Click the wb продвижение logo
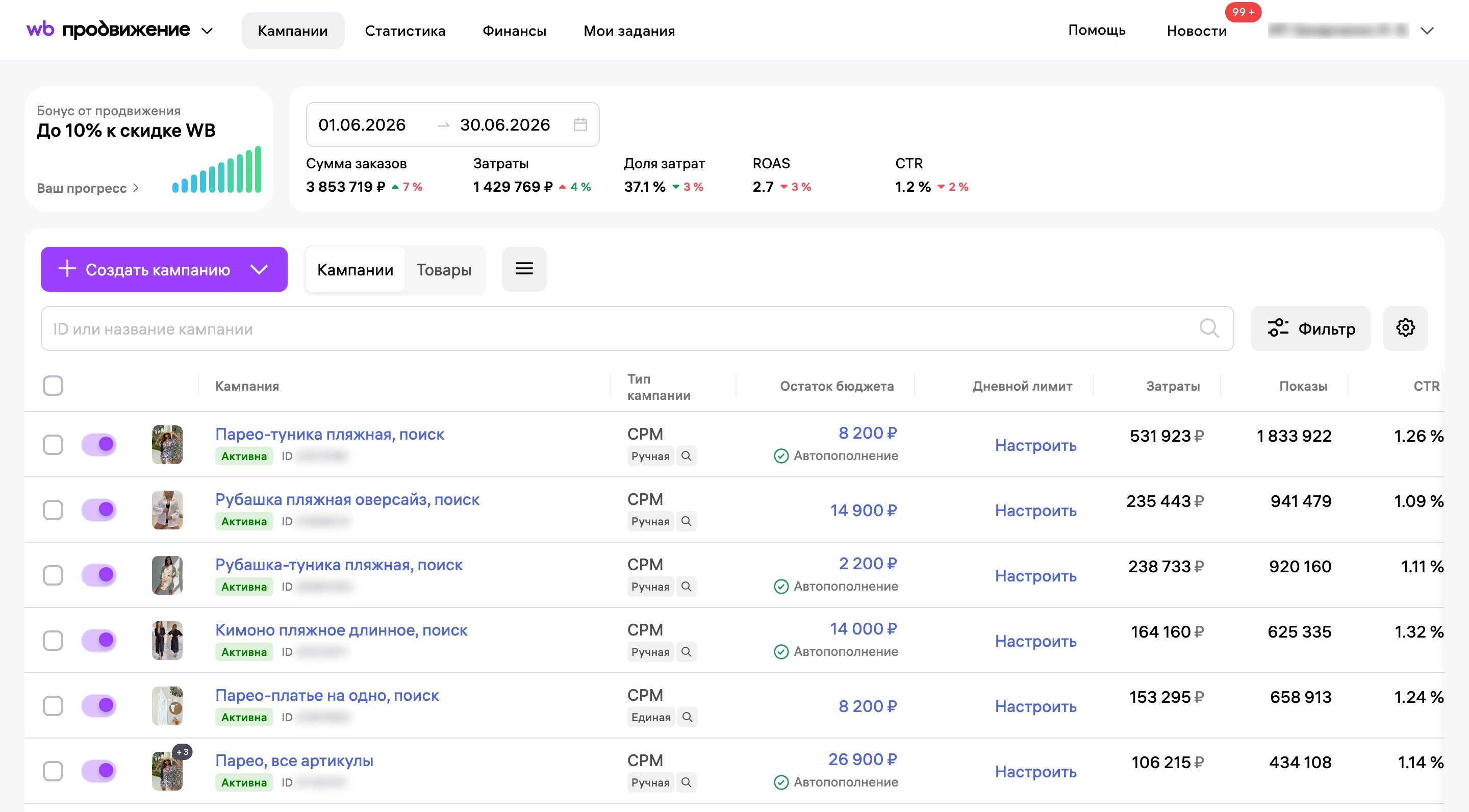1469x812 pixels. click(x=108, y=30)
